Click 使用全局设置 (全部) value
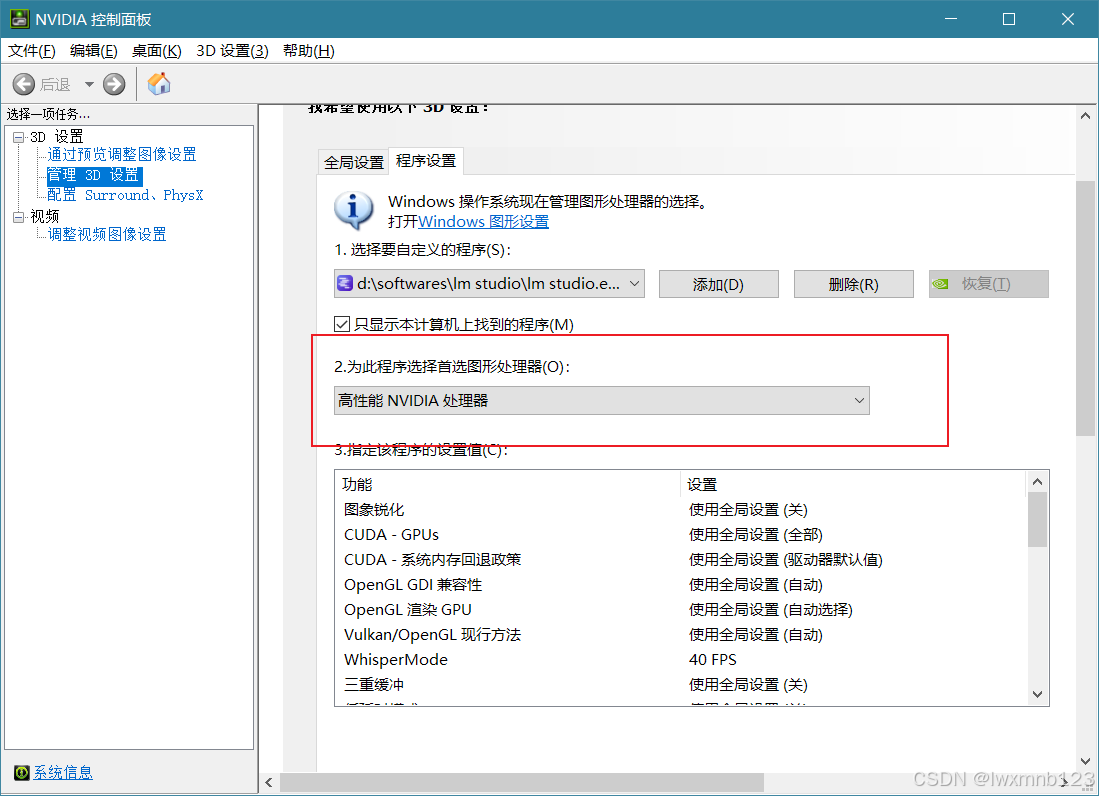 [x=756, y=535]
